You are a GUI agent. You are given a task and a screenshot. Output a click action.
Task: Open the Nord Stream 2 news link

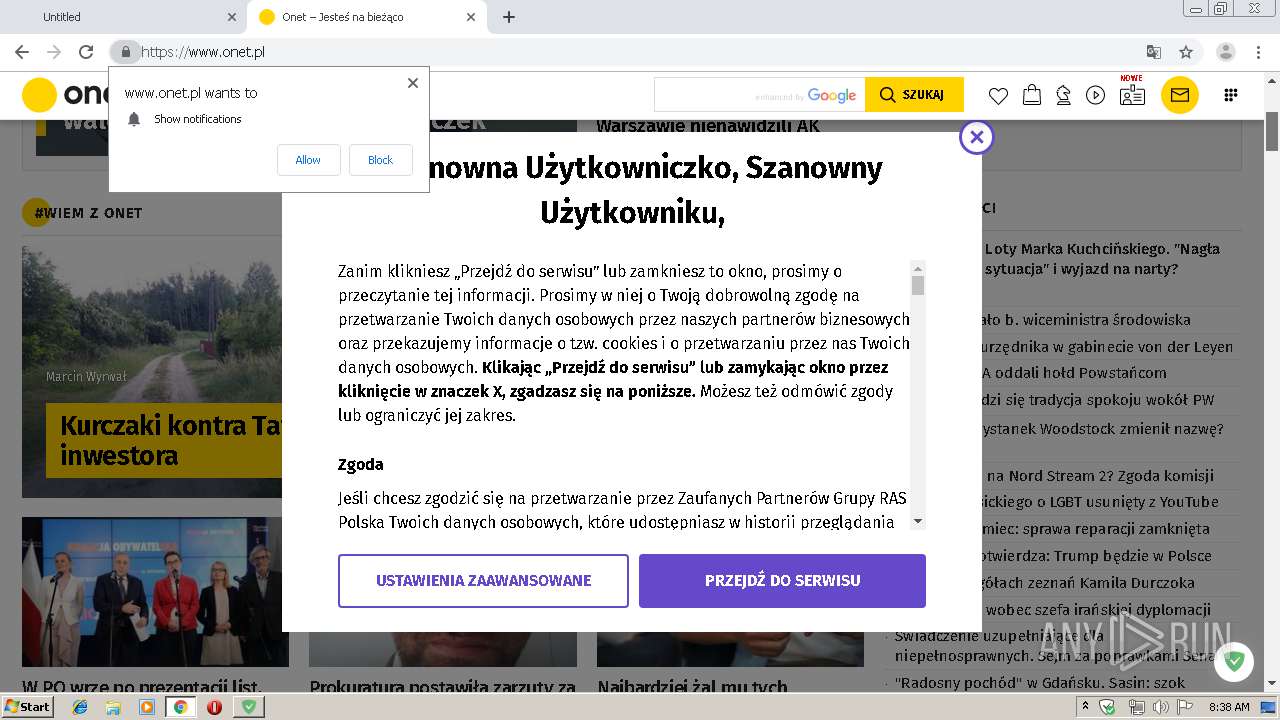[x=1099, y=475]
